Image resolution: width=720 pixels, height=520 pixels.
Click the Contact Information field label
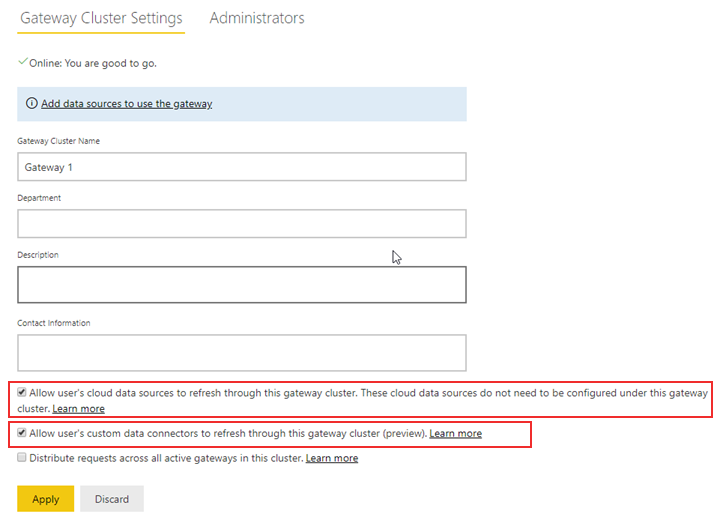pyautogui.click(x=53, y=323)
